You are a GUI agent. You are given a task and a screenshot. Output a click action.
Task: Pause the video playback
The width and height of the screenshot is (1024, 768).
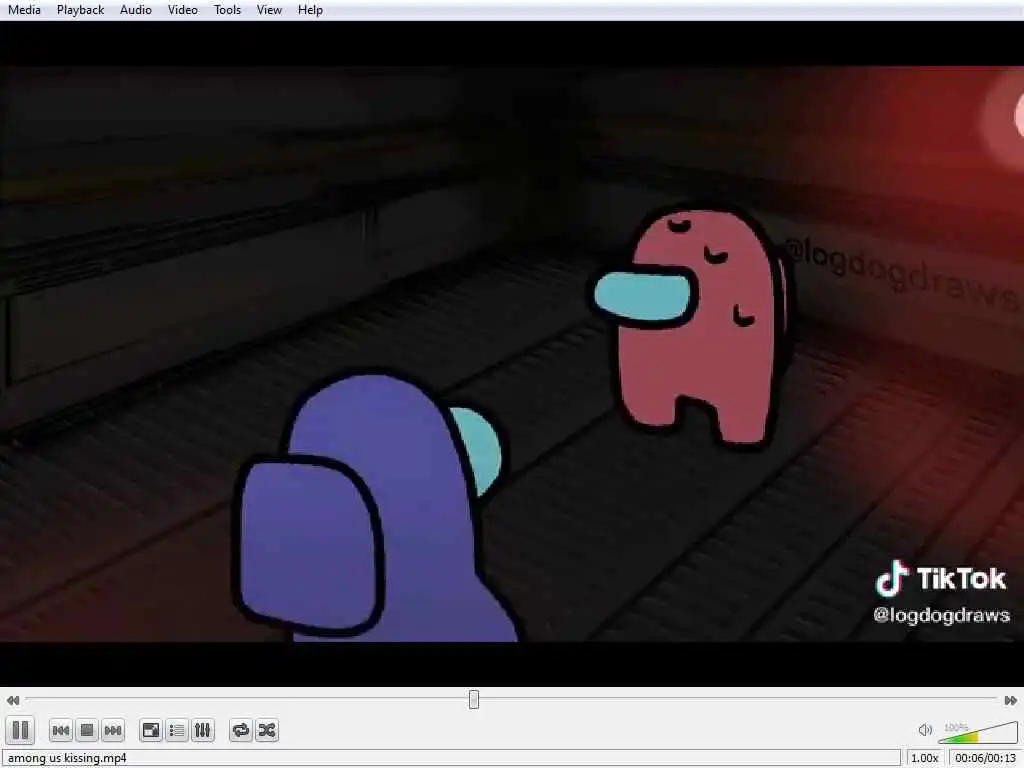click(x=20, y=729)
